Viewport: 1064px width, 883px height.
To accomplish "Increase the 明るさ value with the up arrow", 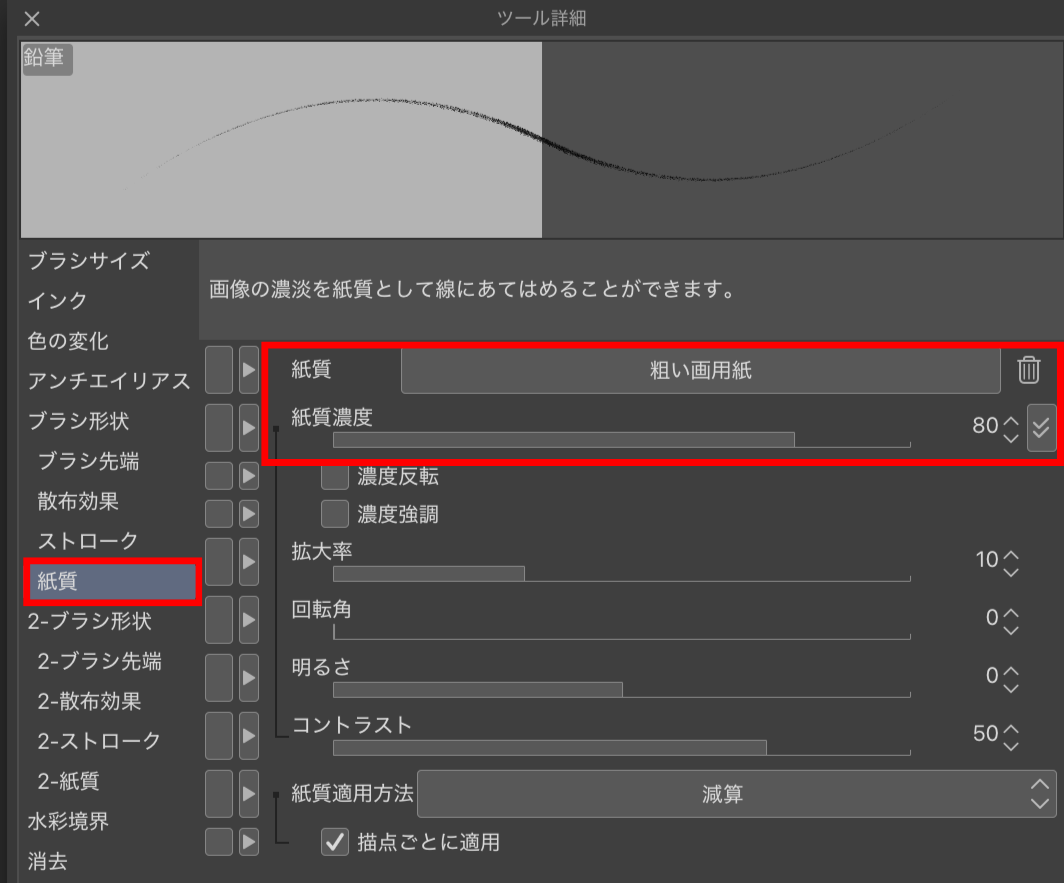I will tap(1011, 671).
